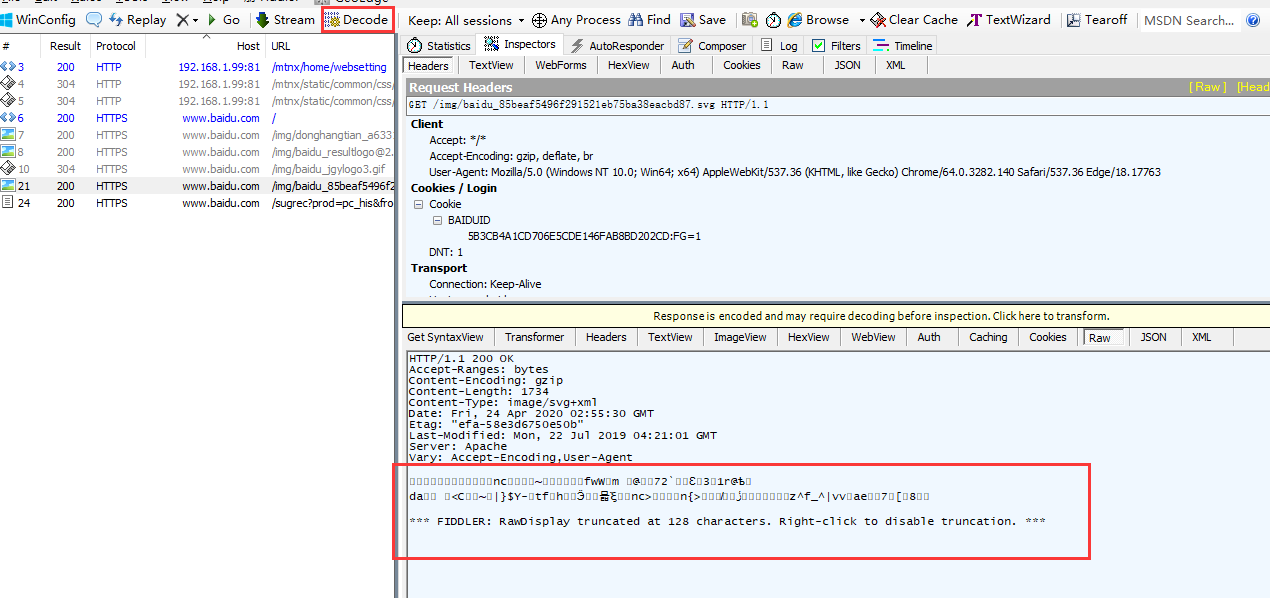Open Find sessions dialog

651,20
